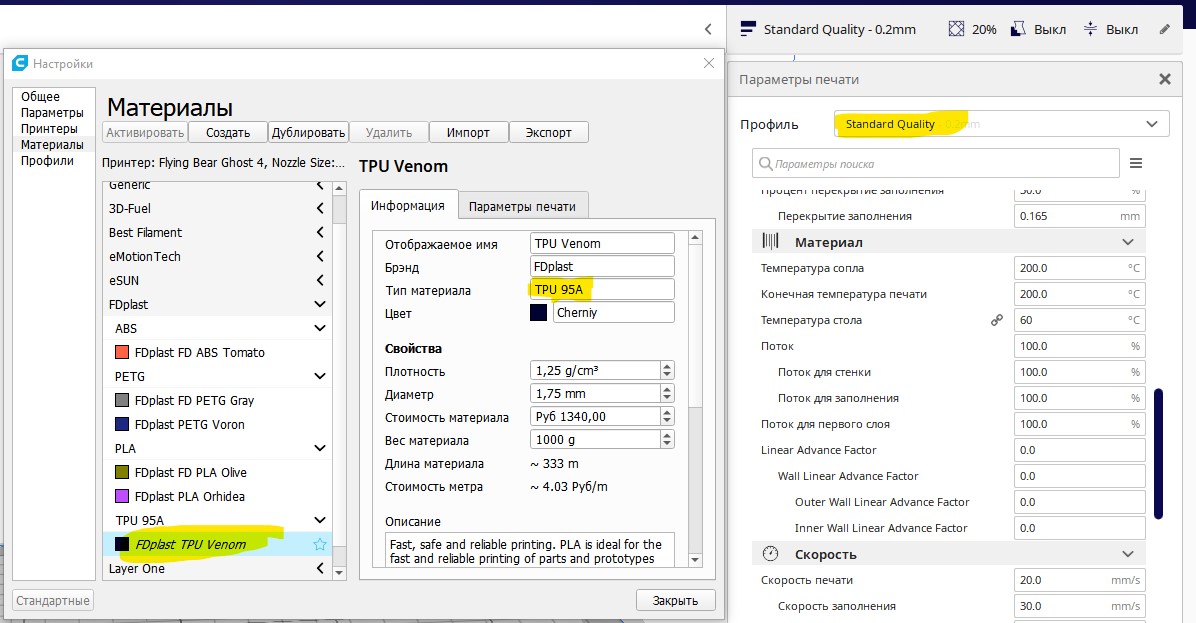Click FDplast PLA Orhidea purple swatch
Viewport: 1196px width, 623px height.
(x=121, y=496)
